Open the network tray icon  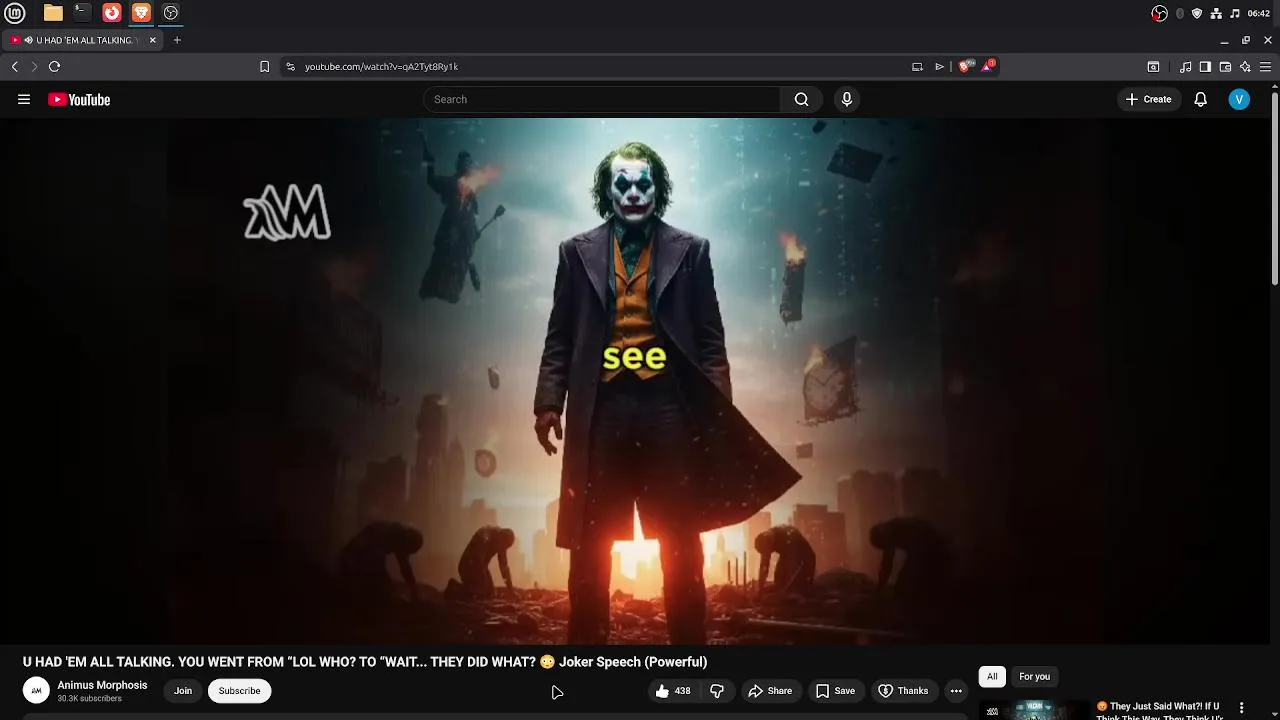pyautogui.click(x=1216, y=13)
